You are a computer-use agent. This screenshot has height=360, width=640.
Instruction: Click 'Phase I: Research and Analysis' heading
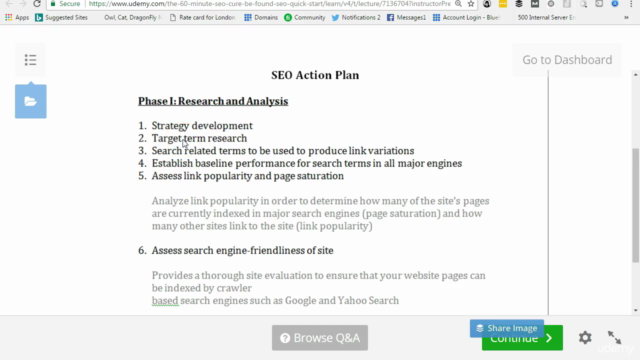[x=213, y=101]
